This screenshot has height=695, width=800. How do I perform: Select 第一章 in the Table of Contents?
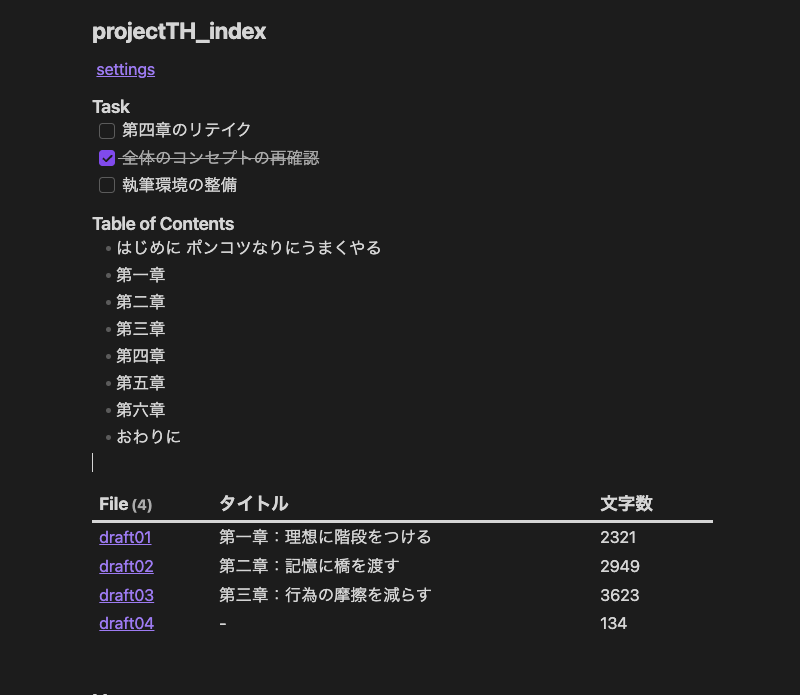(x=140, y=274)
